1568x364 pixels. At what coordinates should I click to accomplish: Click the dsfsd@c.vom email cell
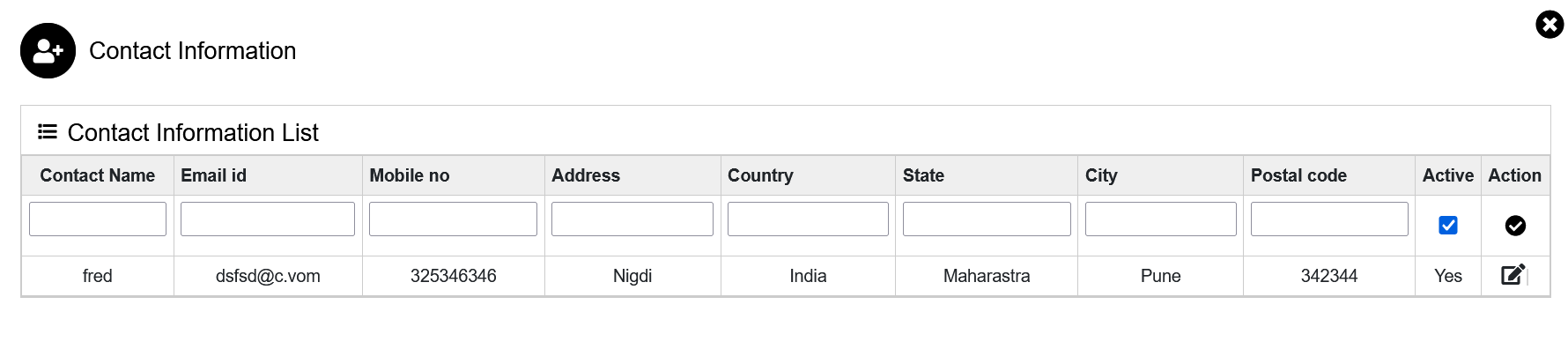(268, 276)
